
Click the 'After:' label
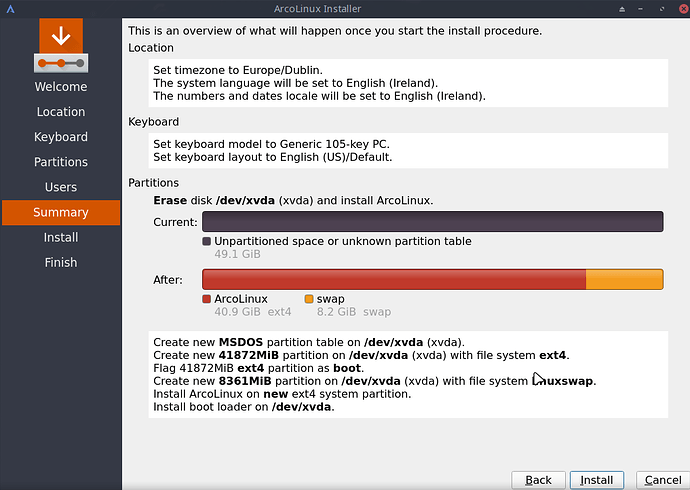click(168, 280)
